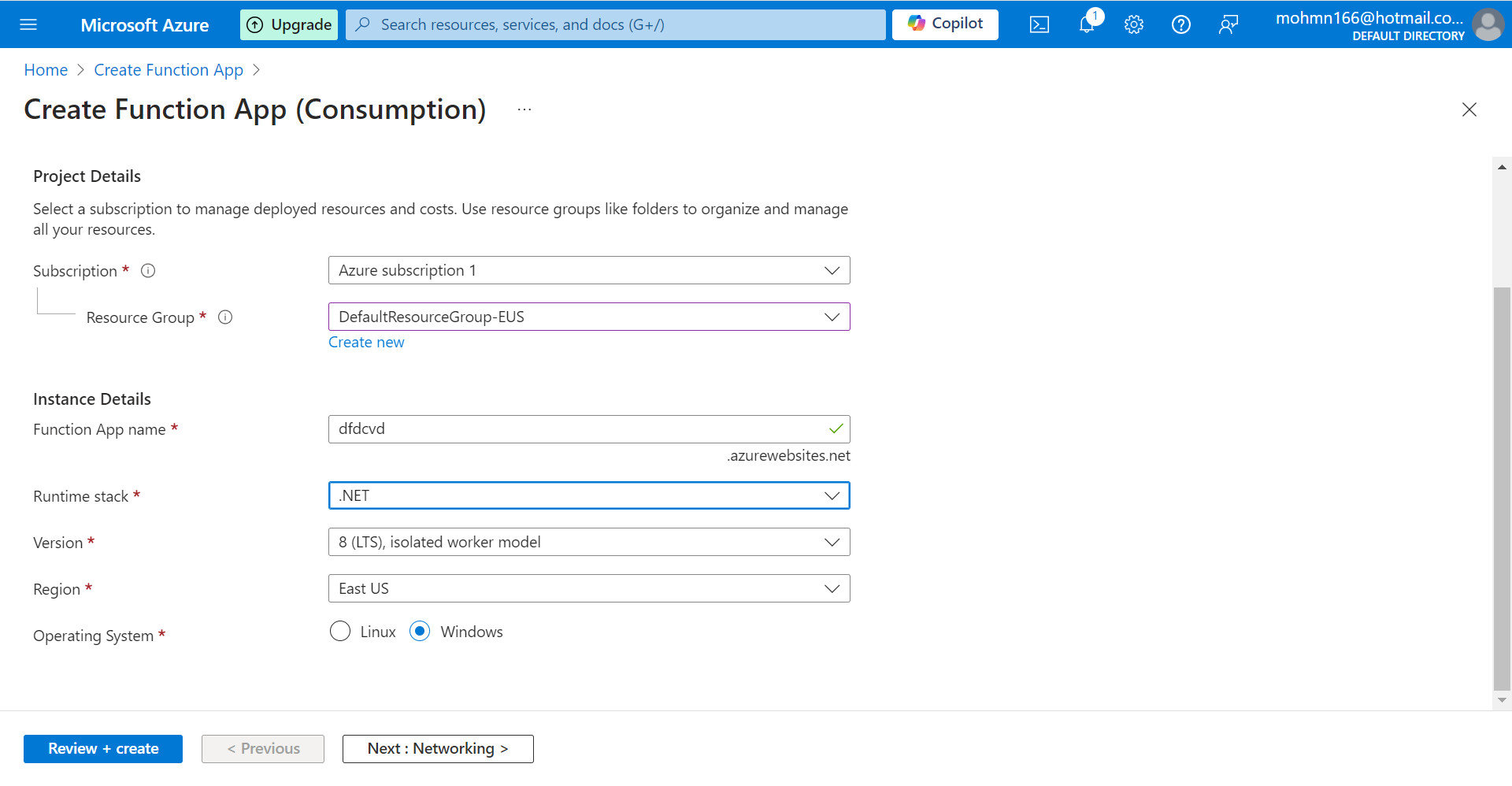Image resolution: width=1512 pixels, height=786 pixels.
Task: Click the Subscription info icon
Action: pos(148,271)
